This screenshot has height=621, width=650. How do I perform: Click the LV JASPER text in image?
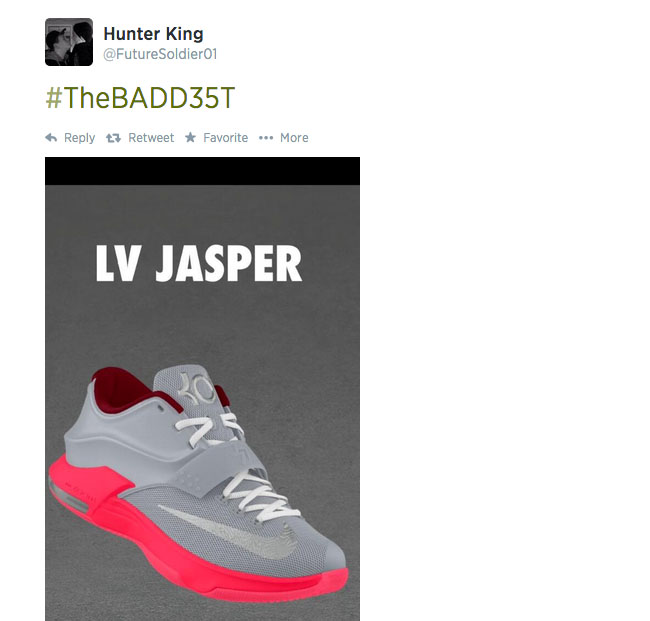199,263
